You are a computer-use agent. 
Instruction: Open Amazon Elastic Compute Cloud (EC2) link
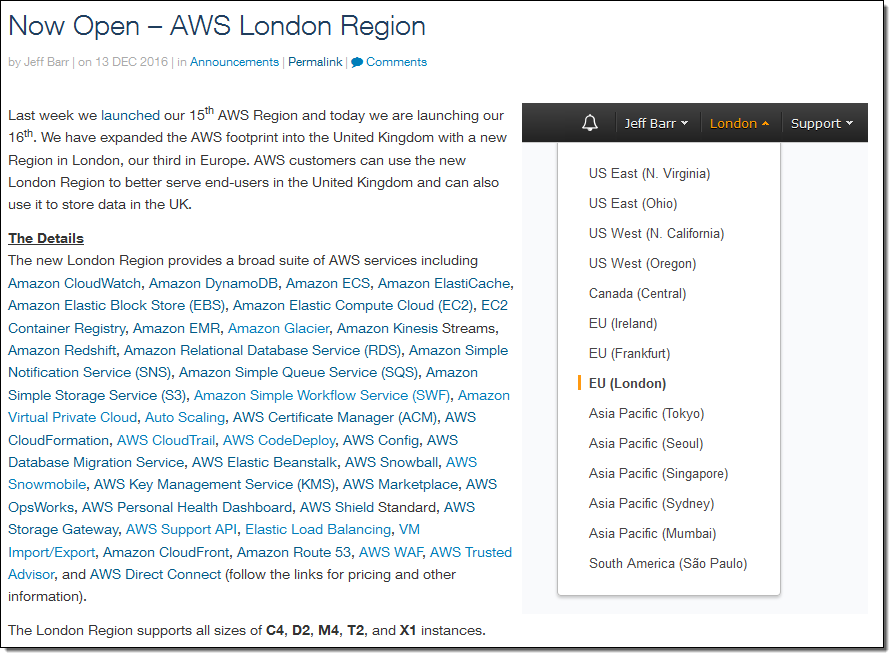[353, 306]
